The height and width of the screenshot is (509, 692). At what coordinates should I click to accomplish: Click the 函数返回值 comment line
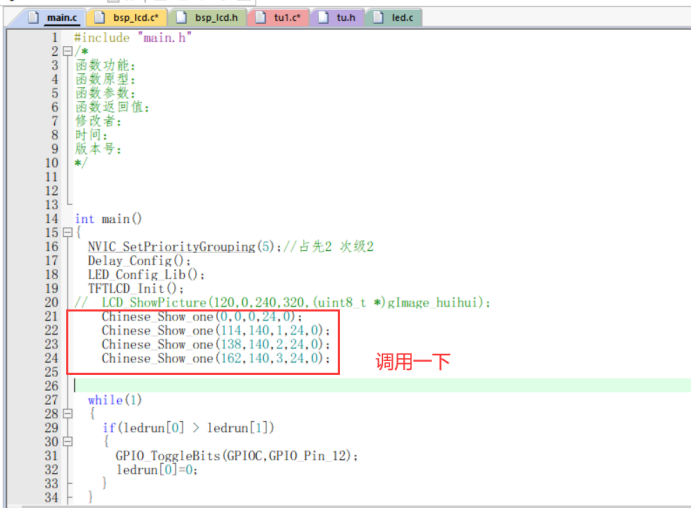click(112, 107)
